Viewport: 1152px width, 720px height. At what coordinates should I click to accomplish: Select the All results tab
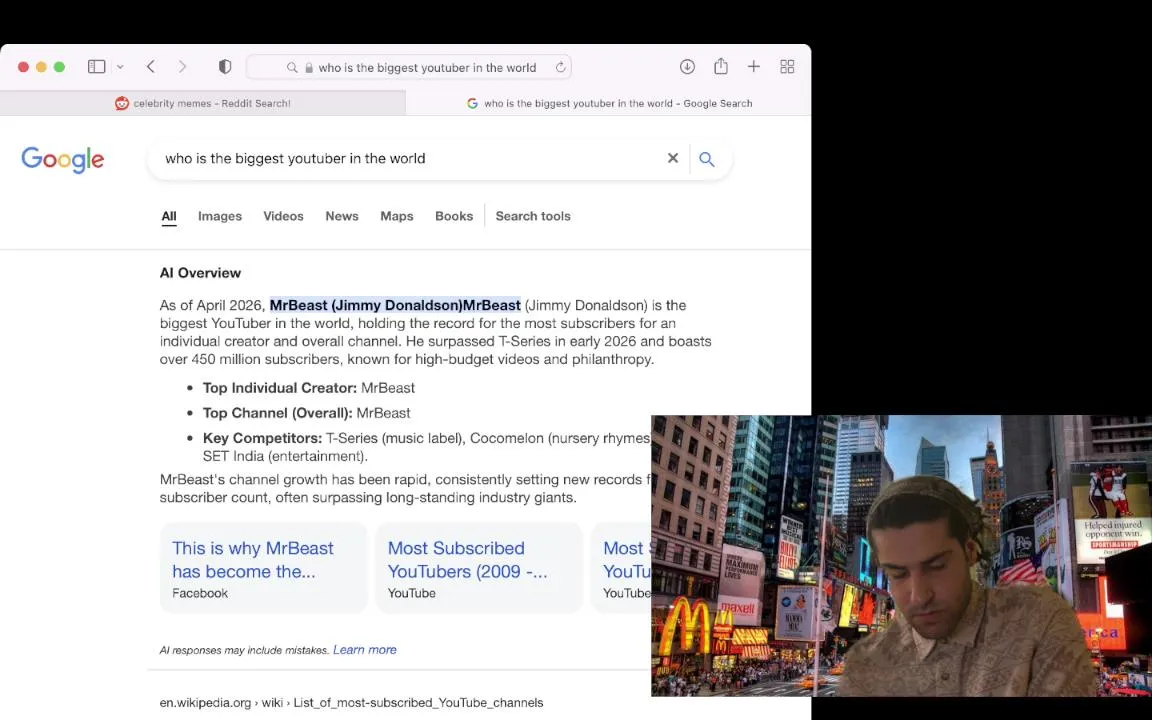169,216
